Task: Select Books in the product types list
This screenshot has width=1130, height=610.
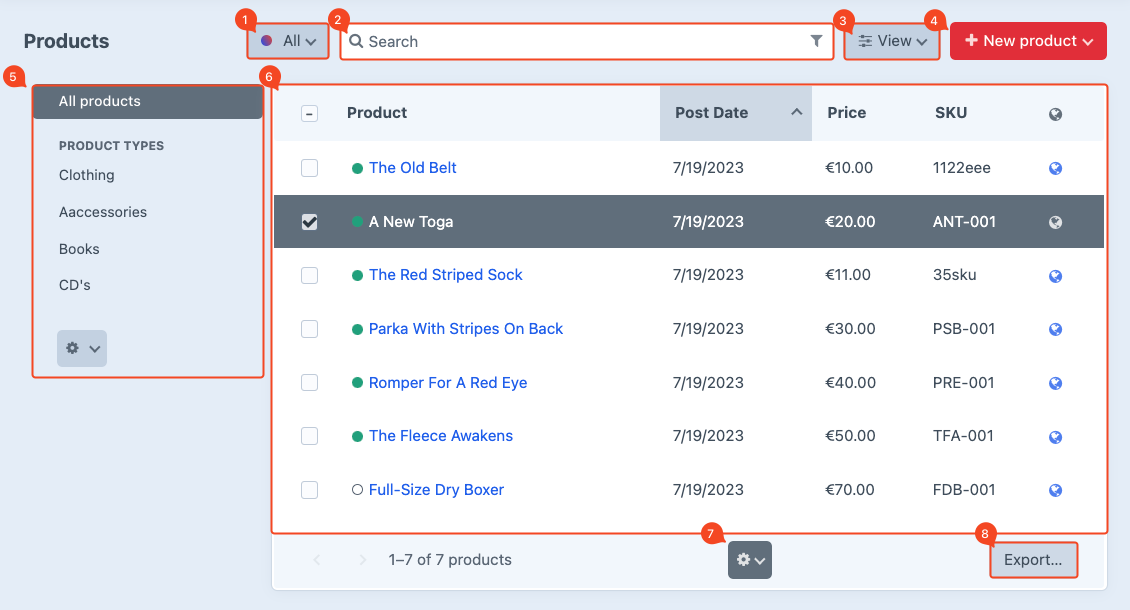Action: (79, 249)
